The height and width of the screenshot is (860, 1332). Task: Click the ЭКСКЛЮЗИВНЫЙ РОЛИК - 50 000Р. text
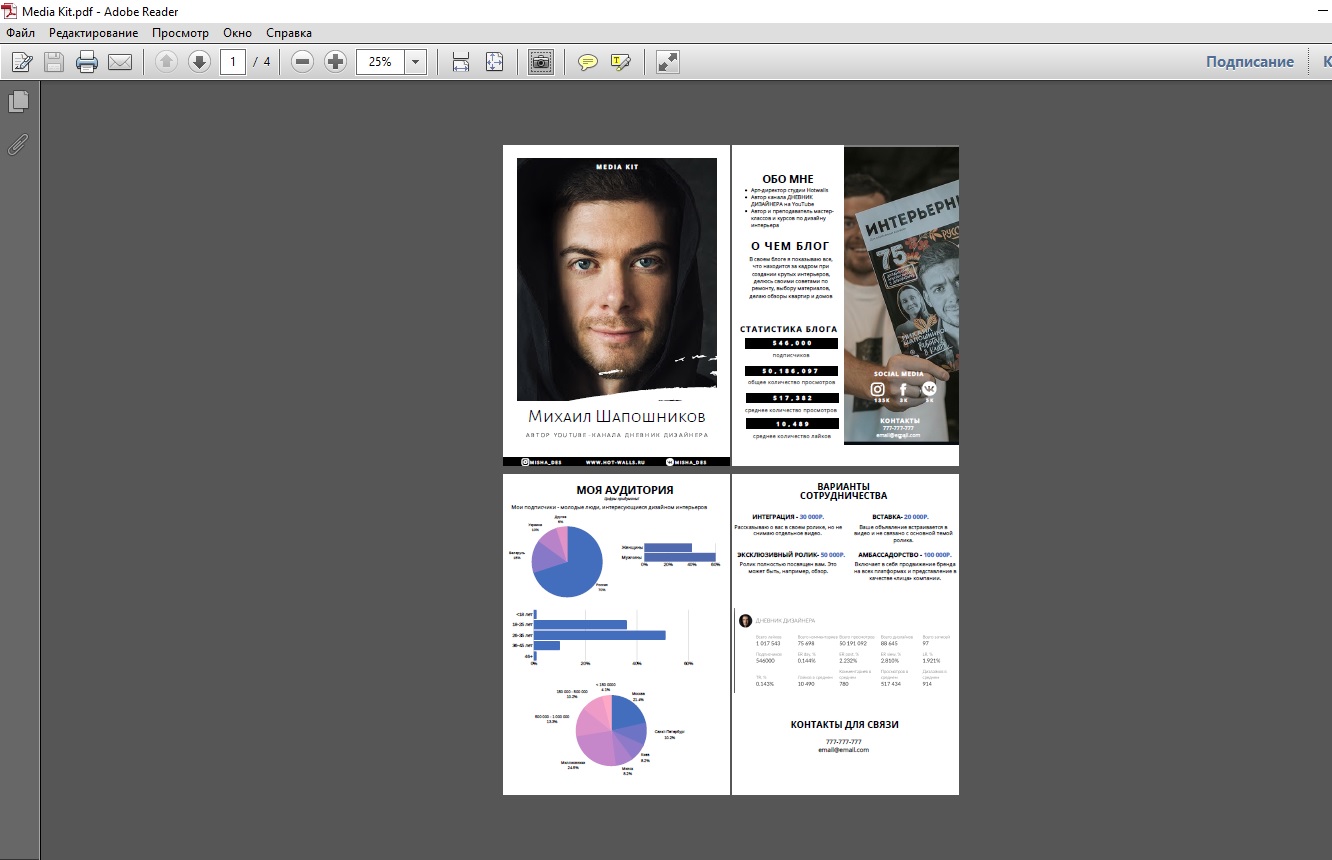tap(791, 554)
